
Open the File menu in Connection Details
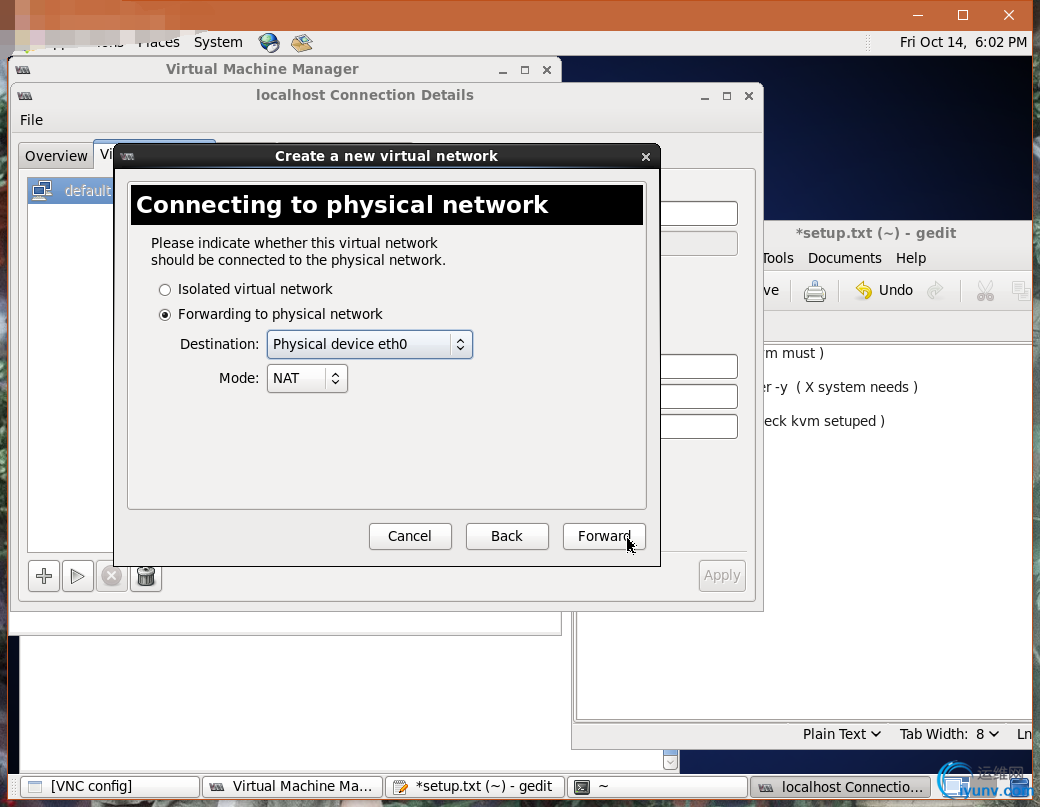(31, 120)
